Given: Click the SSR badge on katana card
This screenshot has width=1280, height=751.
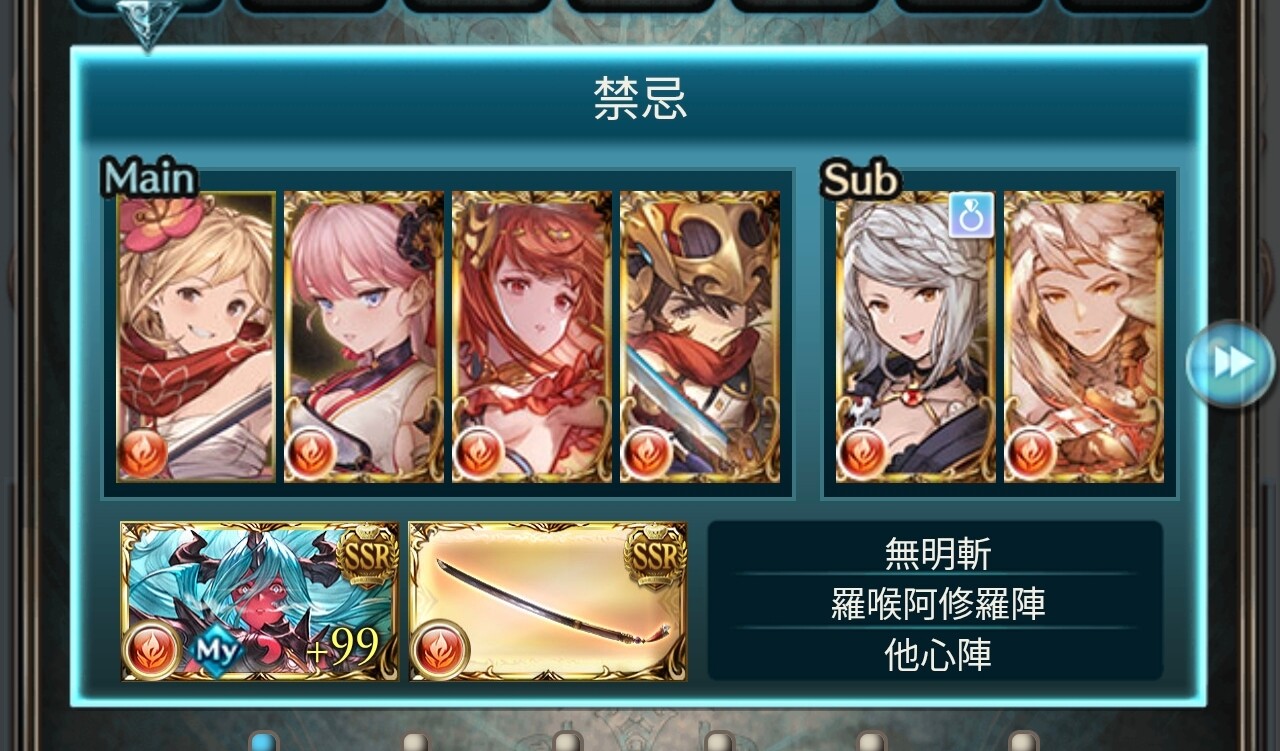Looking at the screenshot, I should coord(655,555).
